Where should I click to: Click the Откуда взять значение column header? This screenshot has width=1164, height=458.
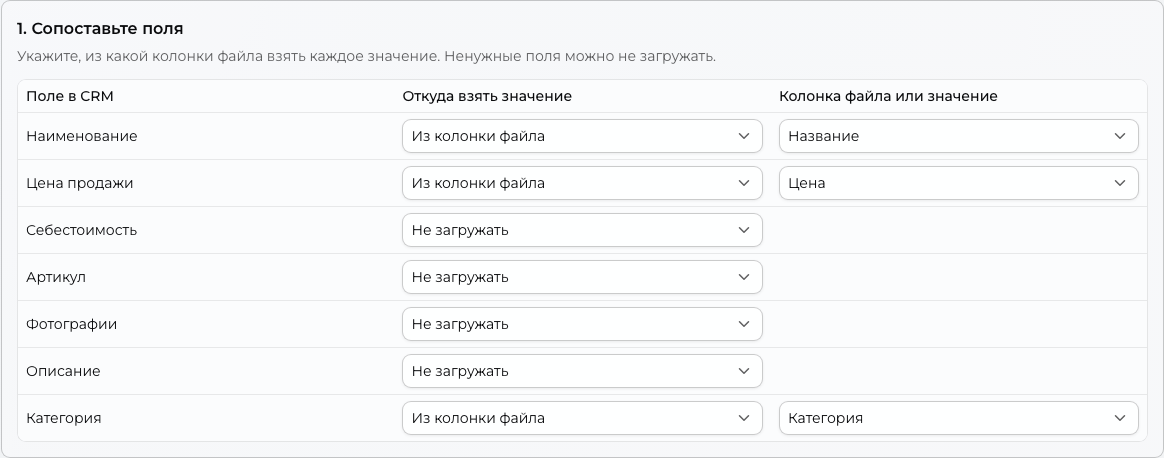487,96
